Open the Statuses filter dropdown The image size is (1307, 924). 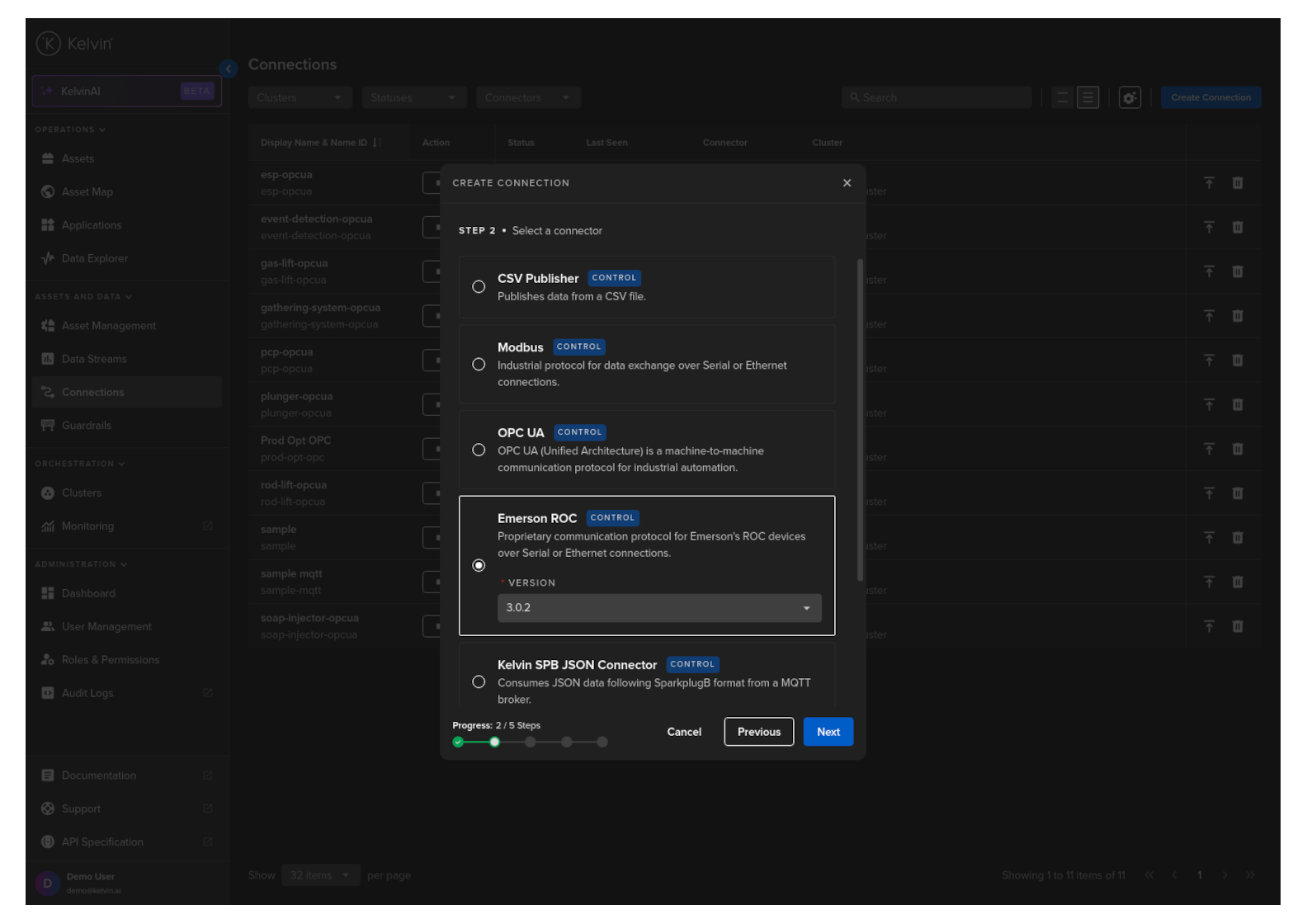(413, 97)
